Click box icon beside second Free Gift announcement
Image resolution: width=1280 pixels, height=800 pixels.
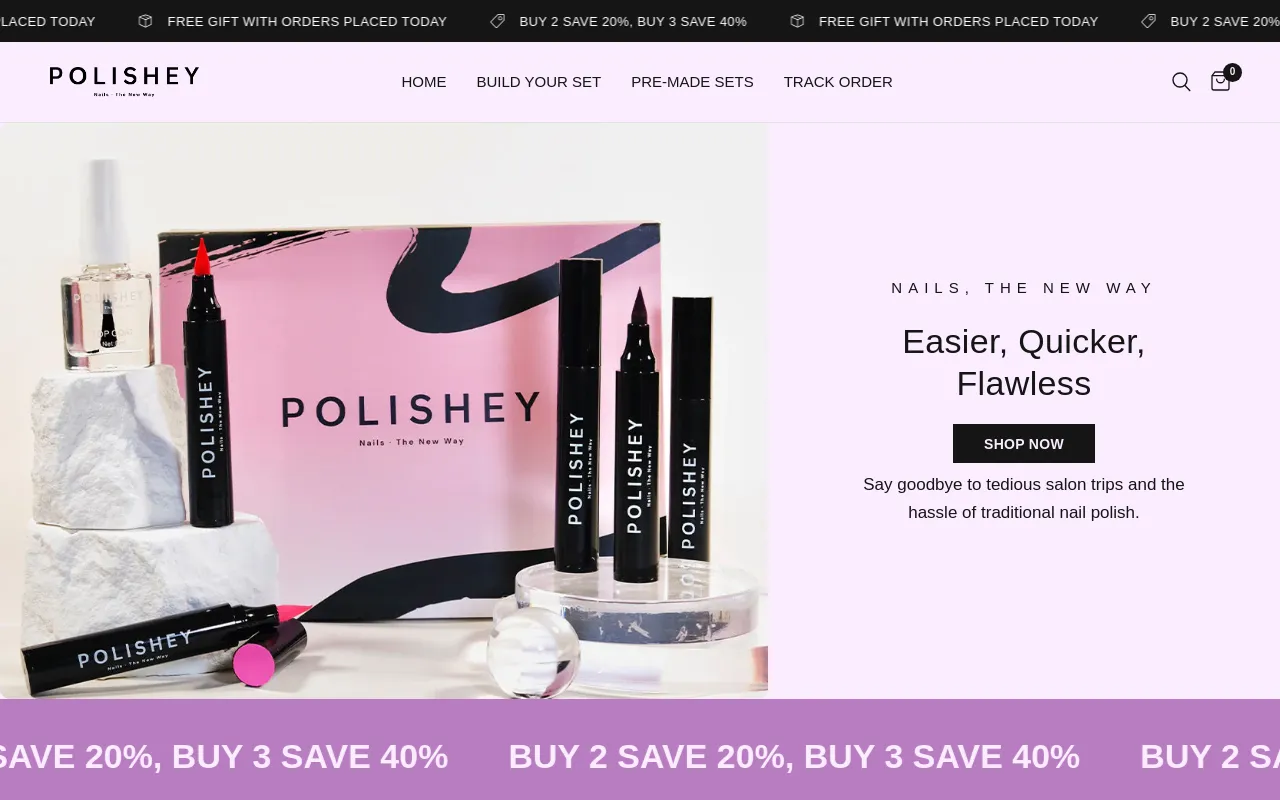[797, 21]
